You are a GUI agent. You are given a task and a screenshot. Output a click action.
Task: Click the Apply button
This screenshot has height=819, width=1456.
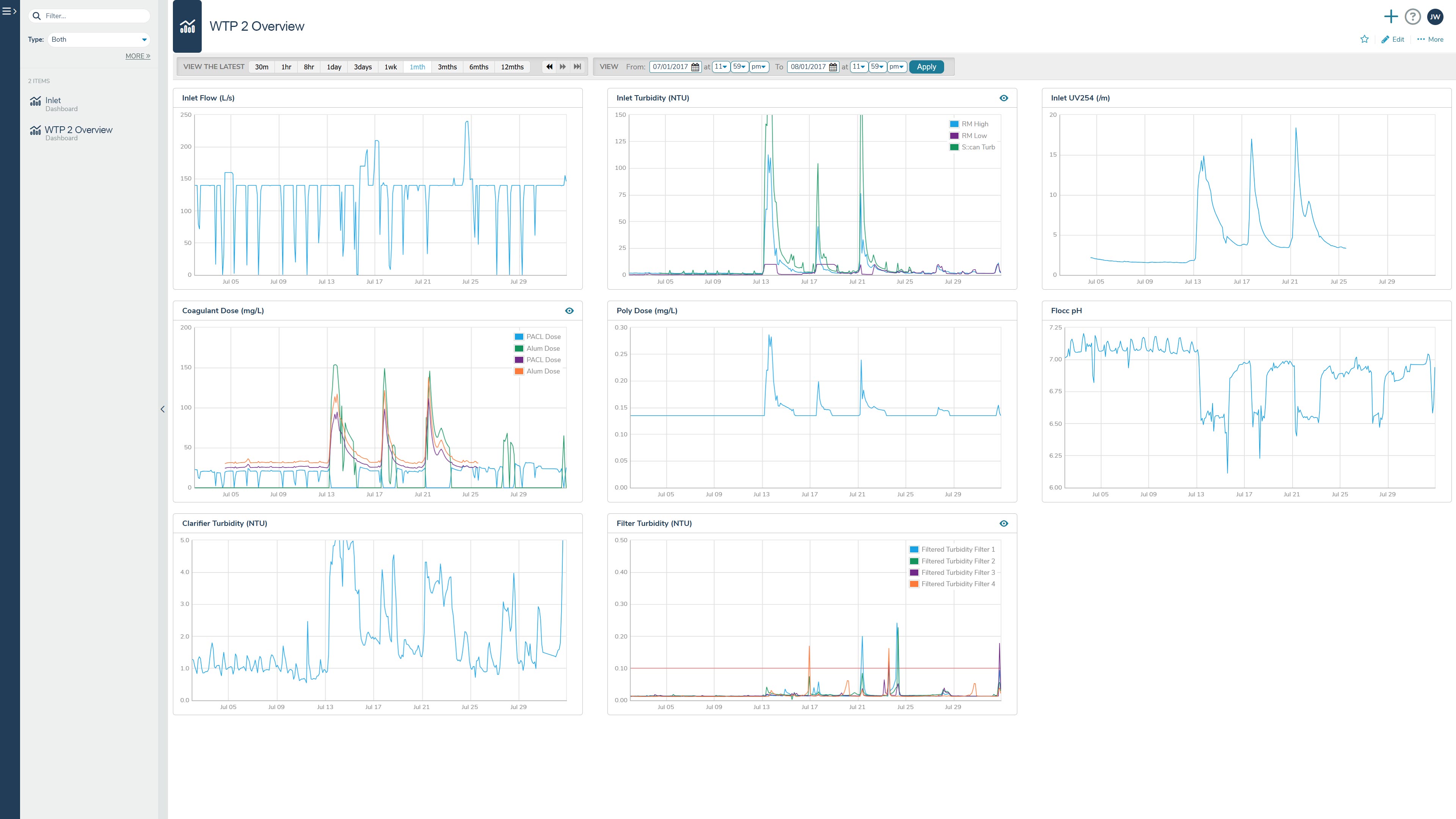click(926, 67)
